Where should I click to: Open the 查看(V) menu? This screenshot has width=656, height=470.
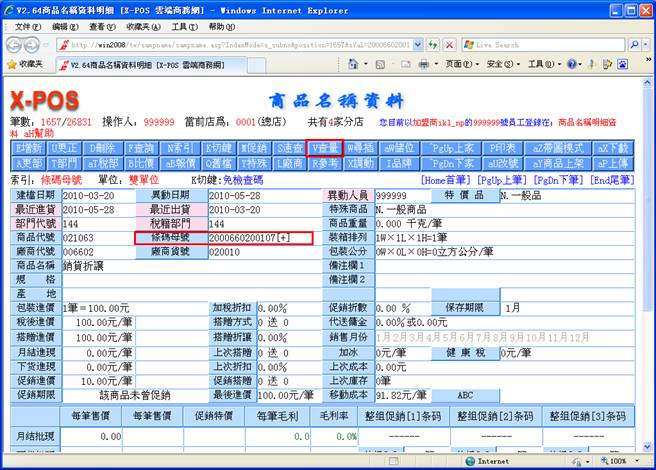click(101, 26)
